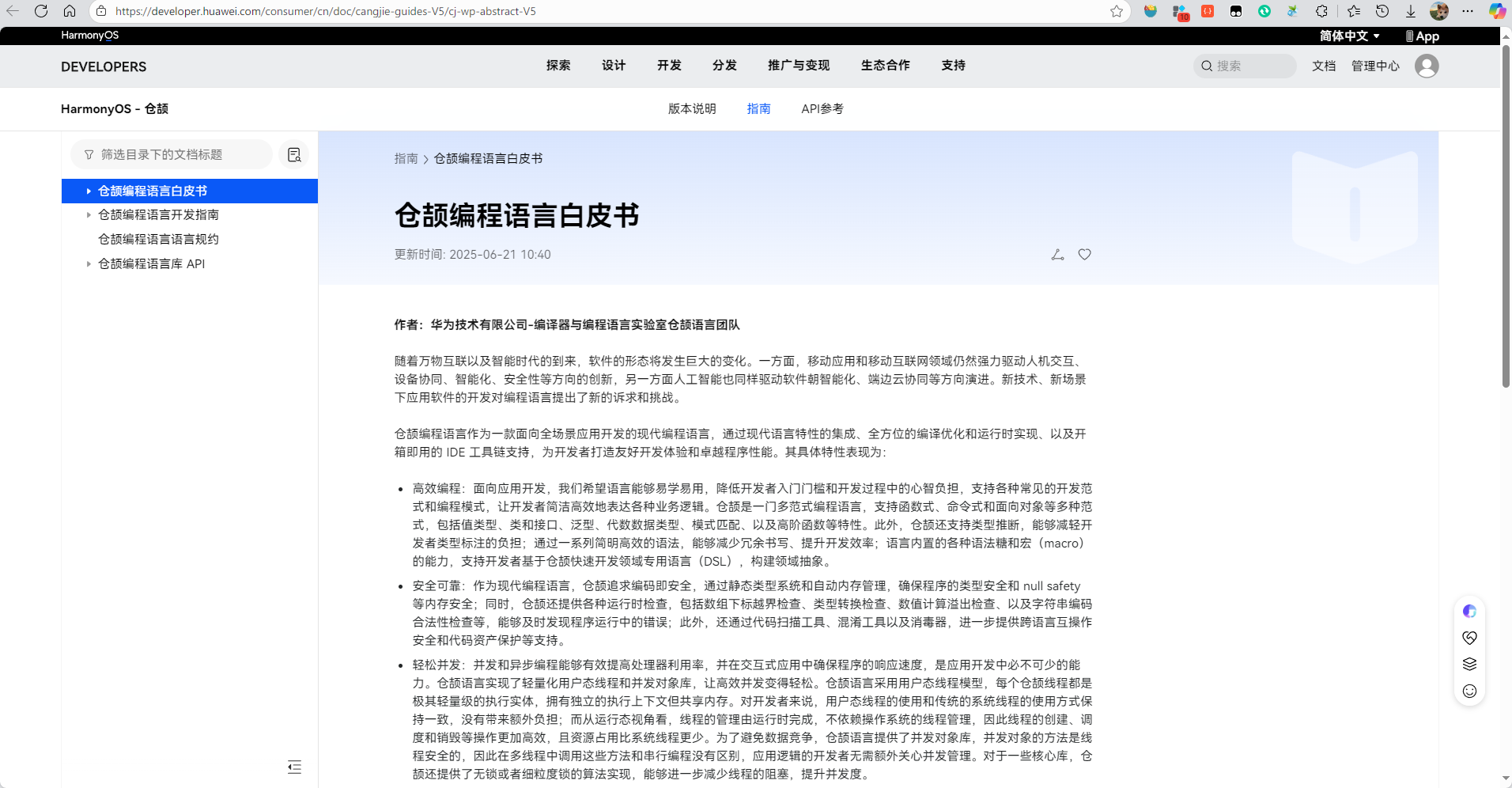Bookmark this page with star icon
This screenshot has height=788, width=1512.
pos(1117,11)
